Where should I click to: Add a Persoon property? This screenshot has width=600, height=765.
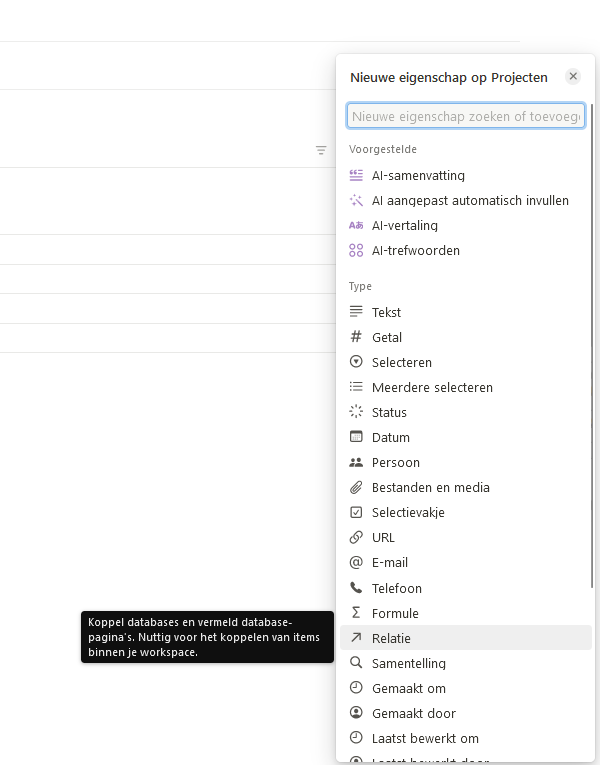click(x=466, y=462)
